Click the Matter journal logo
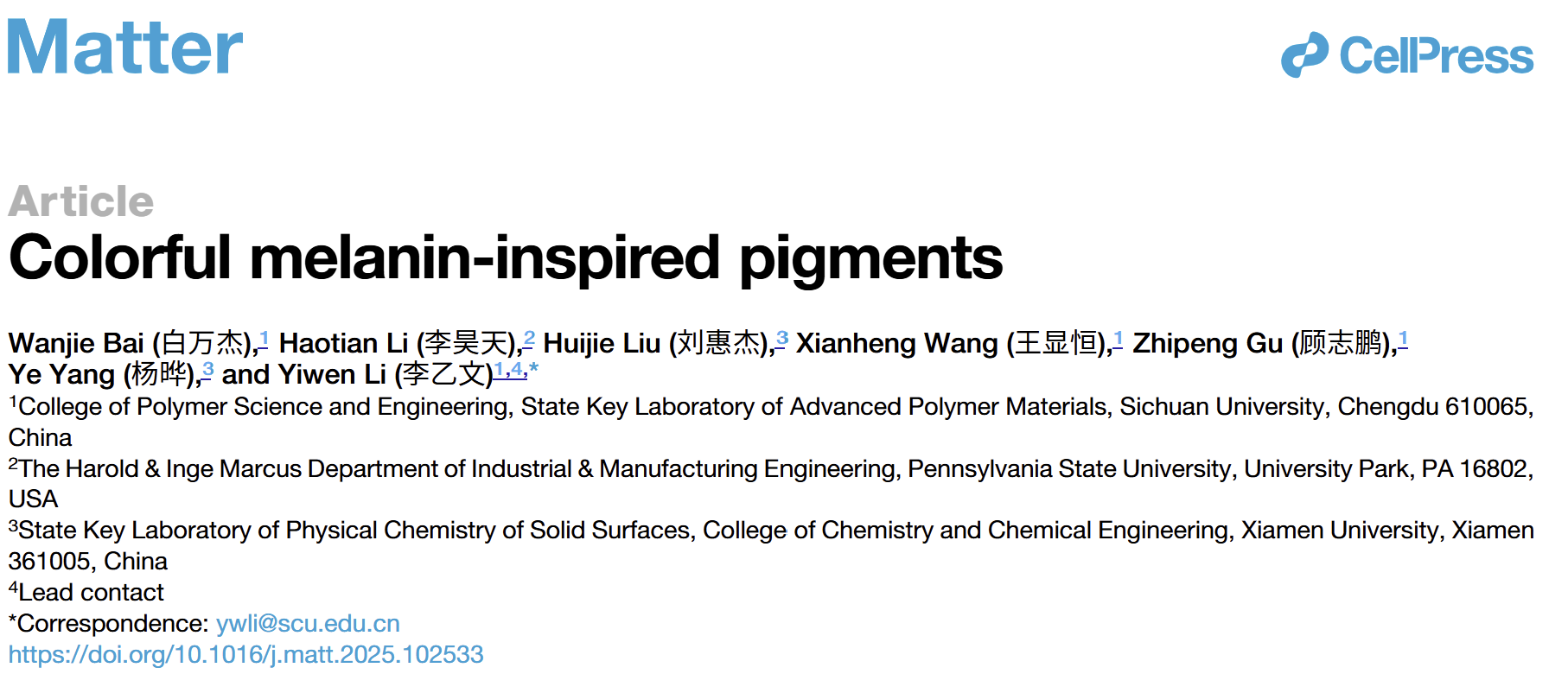This screenshot has height=674, width=1568. (125, 48)
